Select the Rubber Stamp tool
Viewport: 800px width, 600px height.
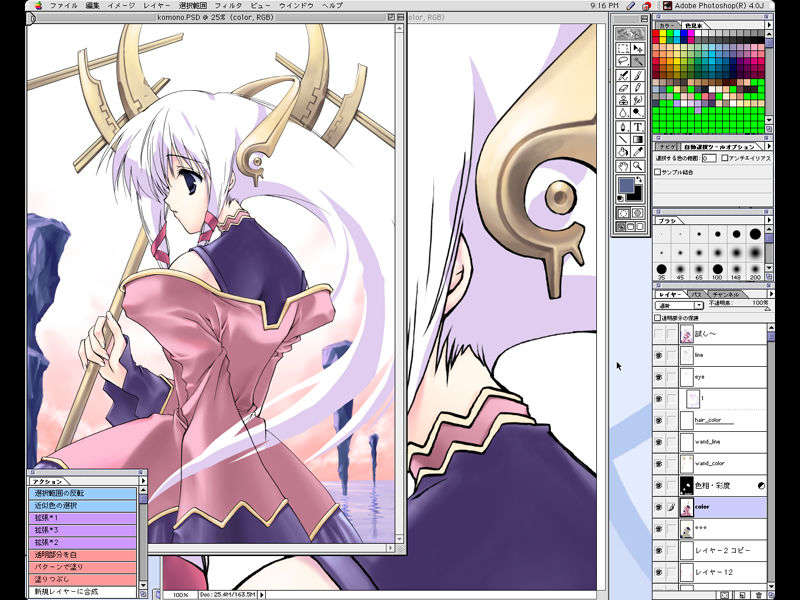(623, 101)
